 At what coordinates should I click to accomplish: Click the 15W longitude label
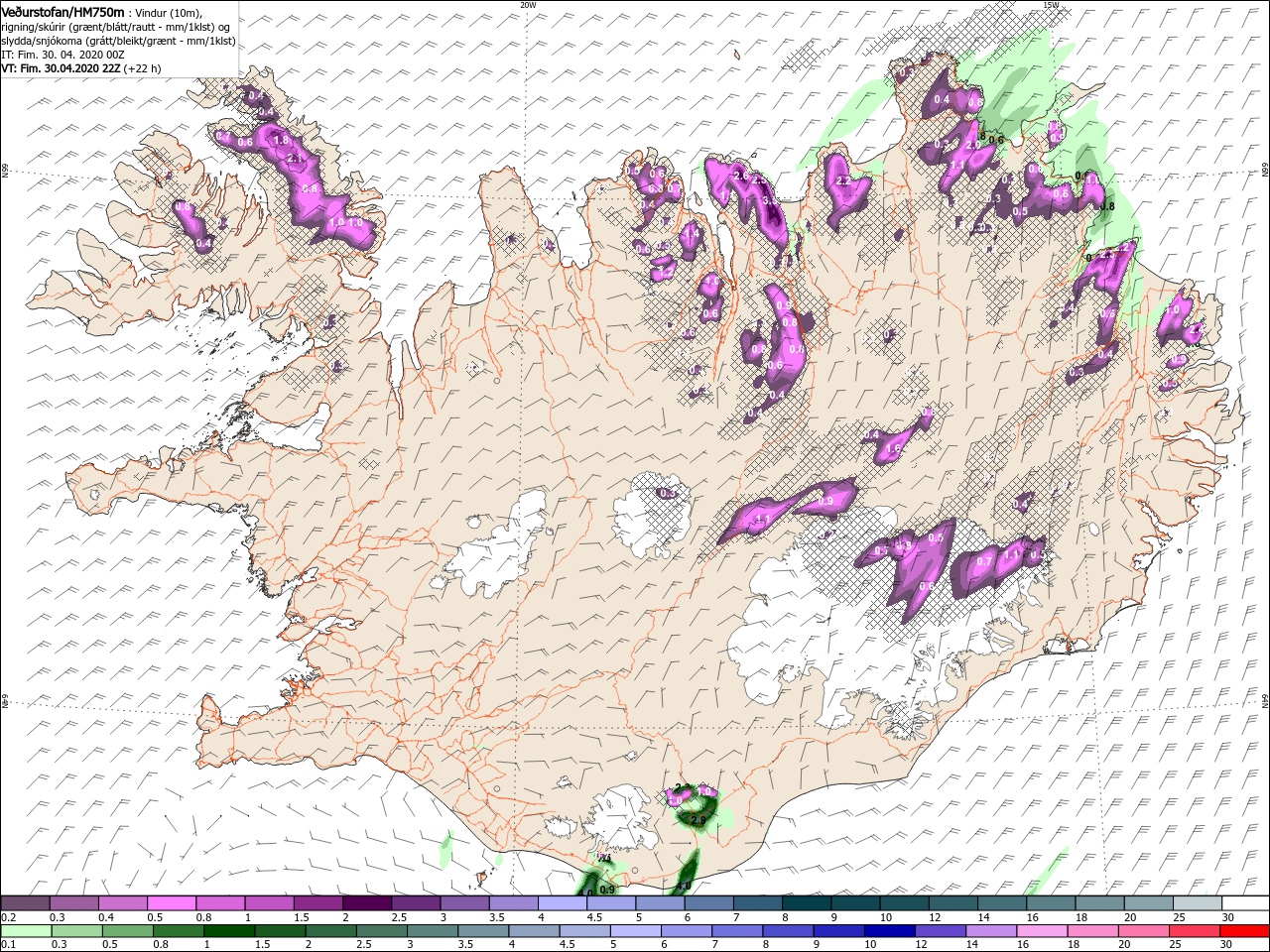coord(1050,5)
